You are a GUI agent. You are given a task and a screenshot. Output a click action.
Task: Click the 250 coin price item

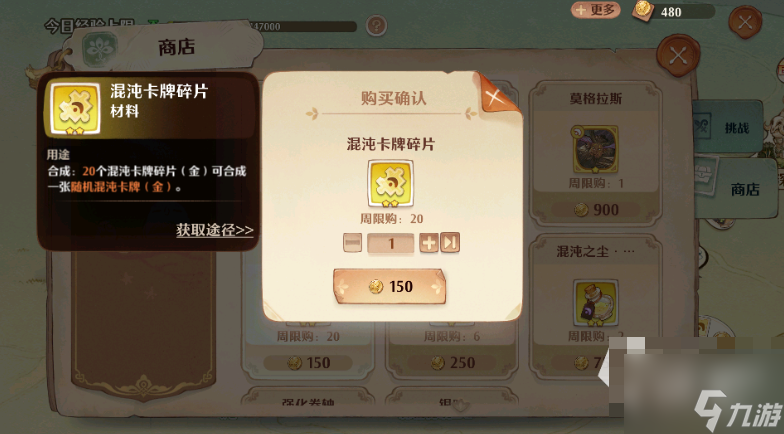pyautogui.click(x=452, y=363)
